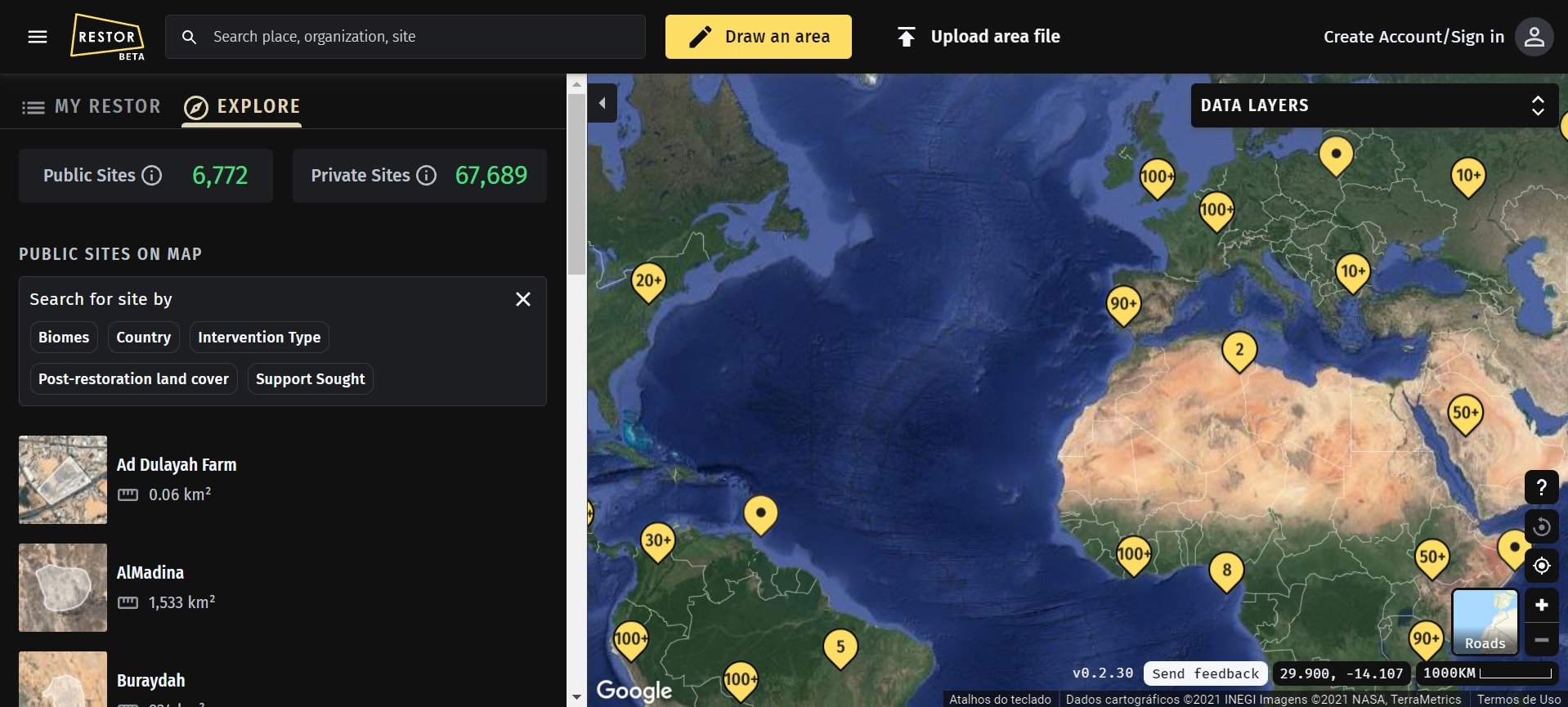The width and height of the screenshot is (1568, 707).
Task: Click the 30+ cluster marker
Action: pyautogui.click(x=657, y=543)
